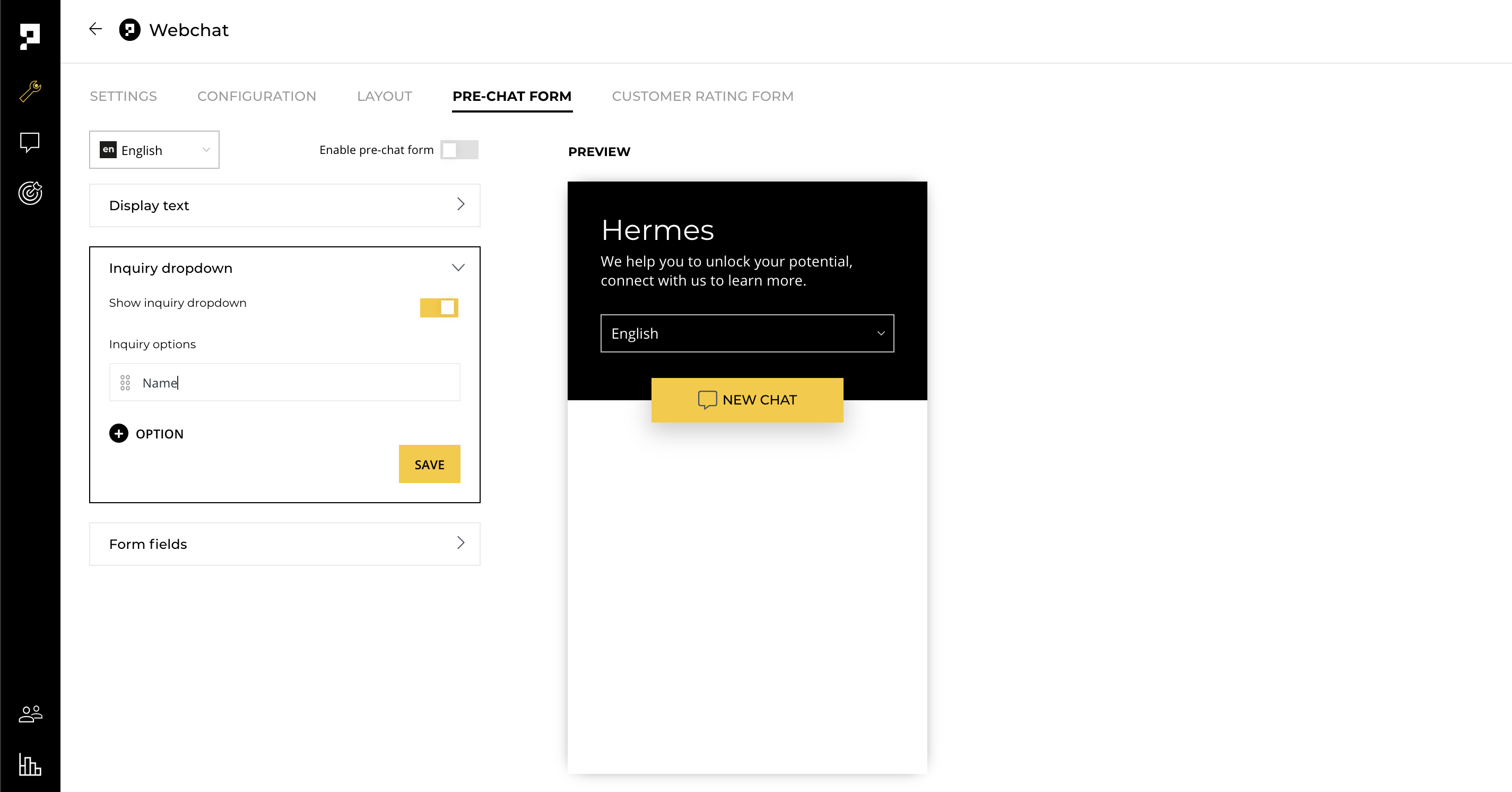Screen dimensions: 1512x792
Task: Click the wrench settings icon in sidebar
Action: coord(30,92)
